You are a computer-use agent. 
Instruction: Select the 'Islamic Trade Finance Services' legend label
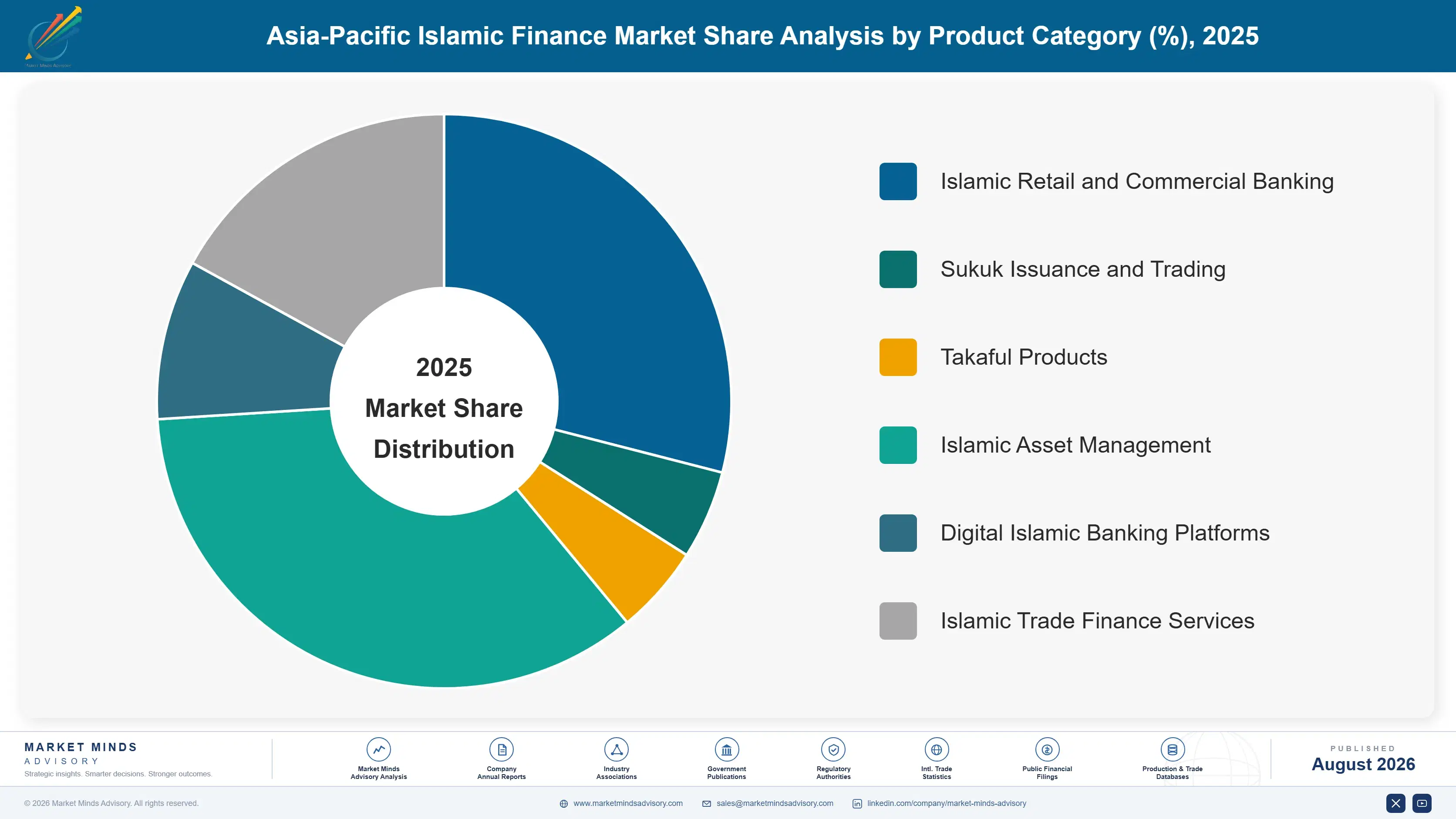(x=1097, y=621)
